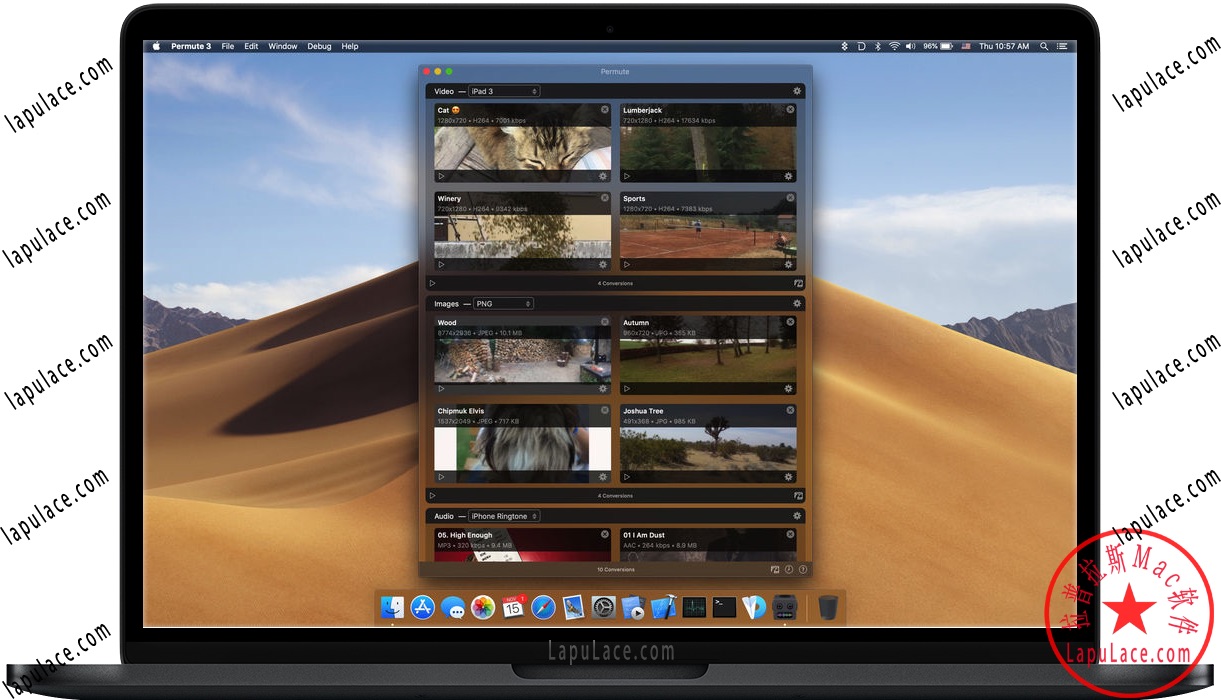The image size is (1221, 700).
Task: Remove the Winery video with its X
Action: pyautogui.click(x=604, y=197)
